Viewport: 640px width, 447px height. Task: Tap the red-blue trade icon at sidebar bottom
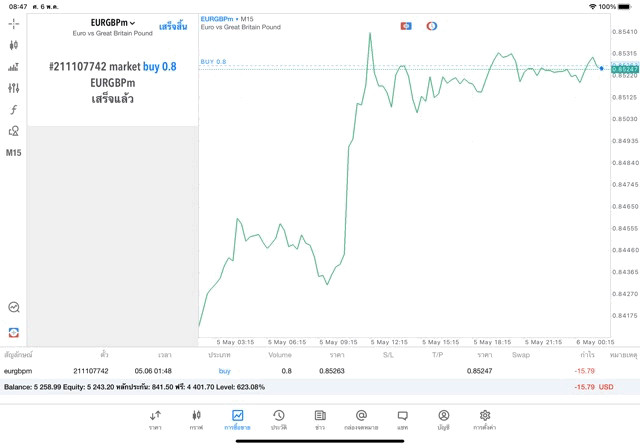13,332
